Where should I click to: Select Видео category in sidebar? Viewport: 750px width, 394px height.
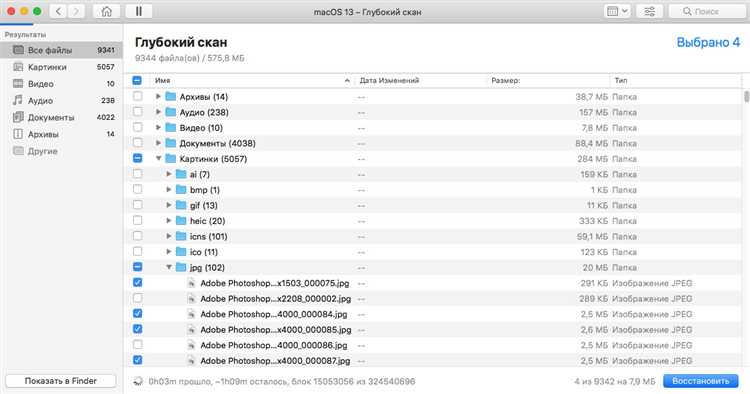pos(61,84)
